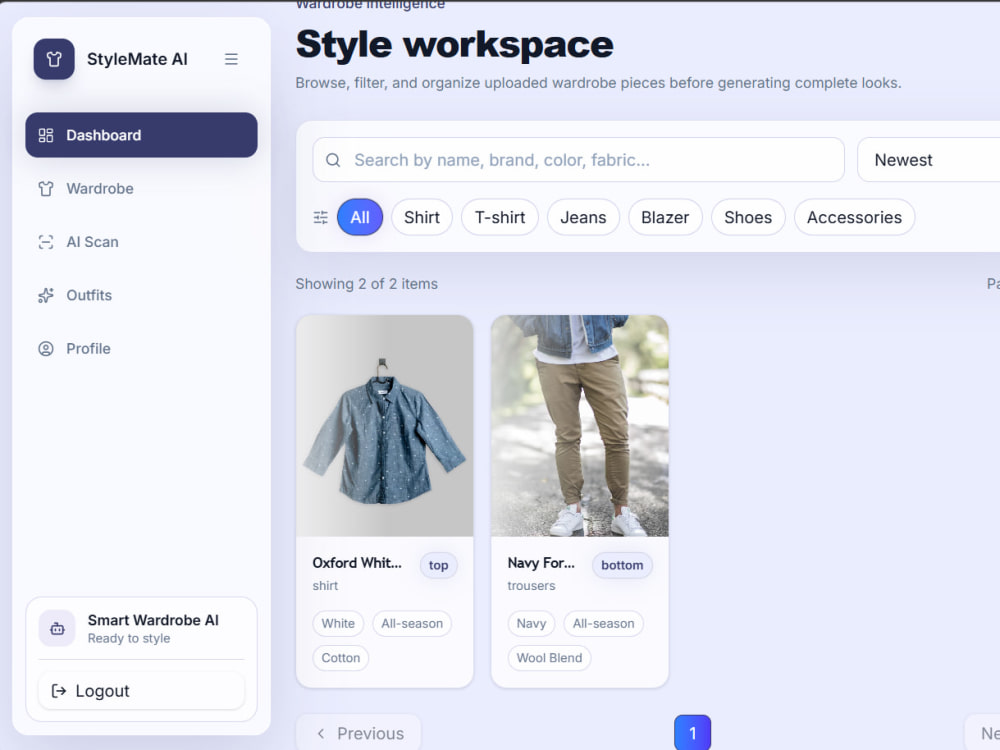
Task: Filter items by Accessories
Action: (x=855, y=217)
